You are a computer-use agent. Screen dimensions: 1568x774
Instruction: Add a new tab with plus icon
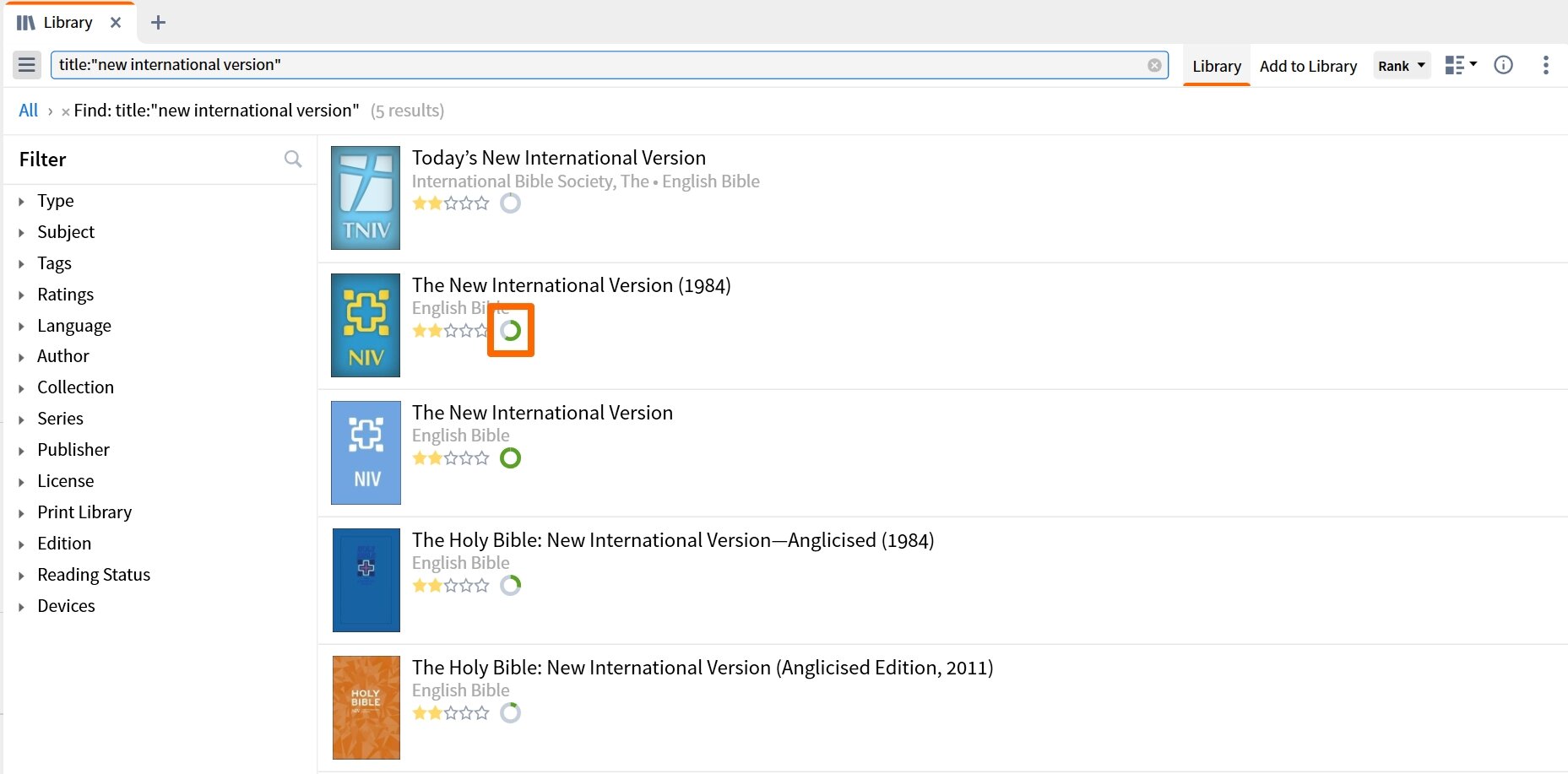(158, 23)
